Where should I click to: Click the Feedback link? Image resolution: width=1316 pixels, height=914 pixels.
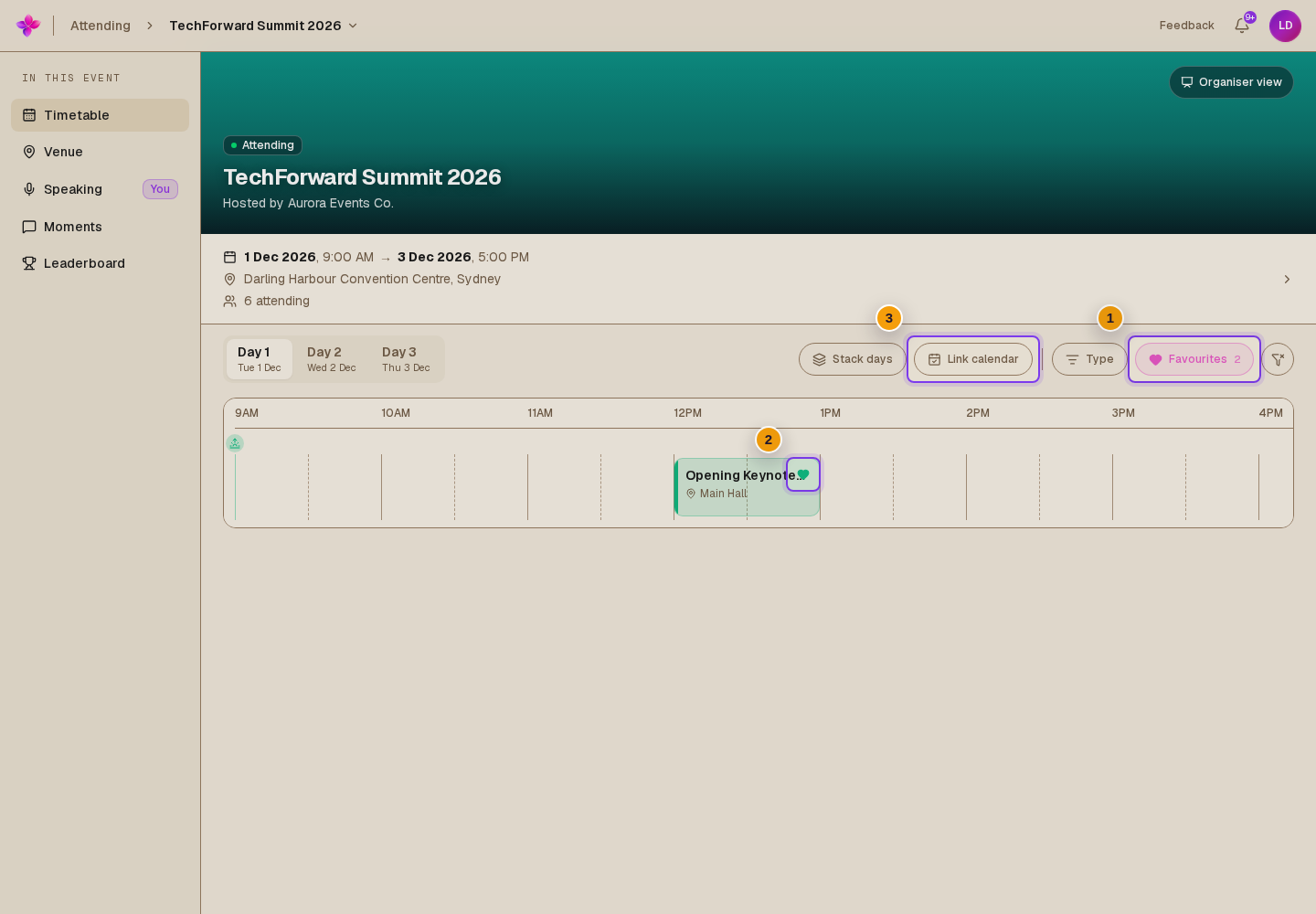coord(1186,26)
